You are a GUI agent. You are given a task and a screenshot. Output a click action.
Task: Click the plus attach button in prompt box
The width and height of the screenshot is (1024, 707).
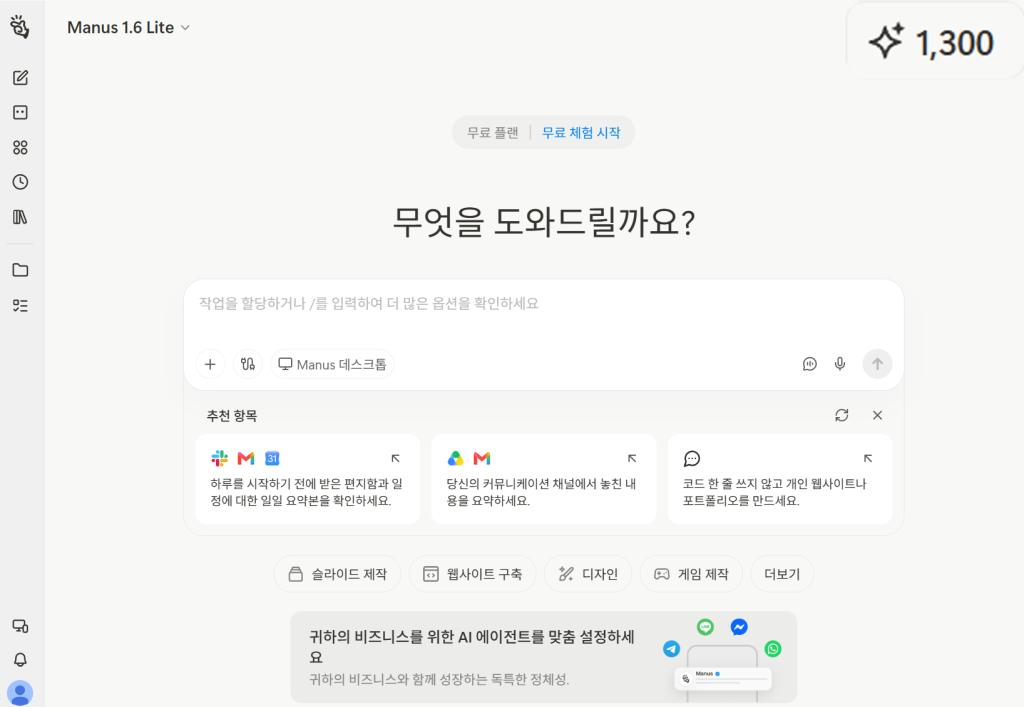click(x=210, y=364)
